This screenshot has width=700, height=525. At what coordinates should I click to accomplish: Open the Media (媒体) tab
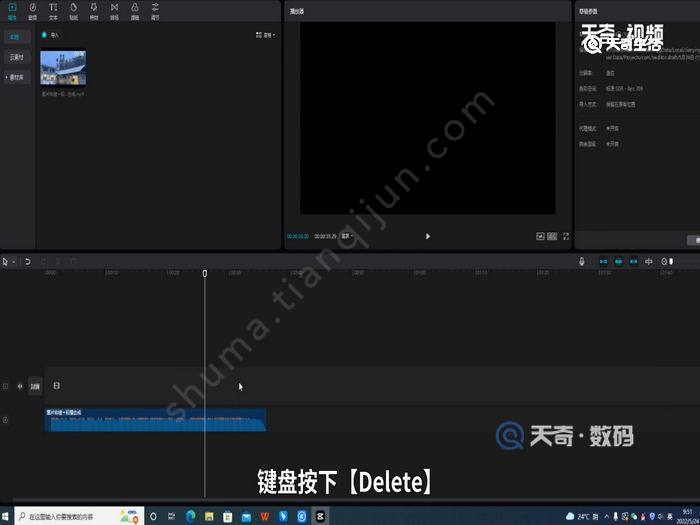[x=12, y=11]
